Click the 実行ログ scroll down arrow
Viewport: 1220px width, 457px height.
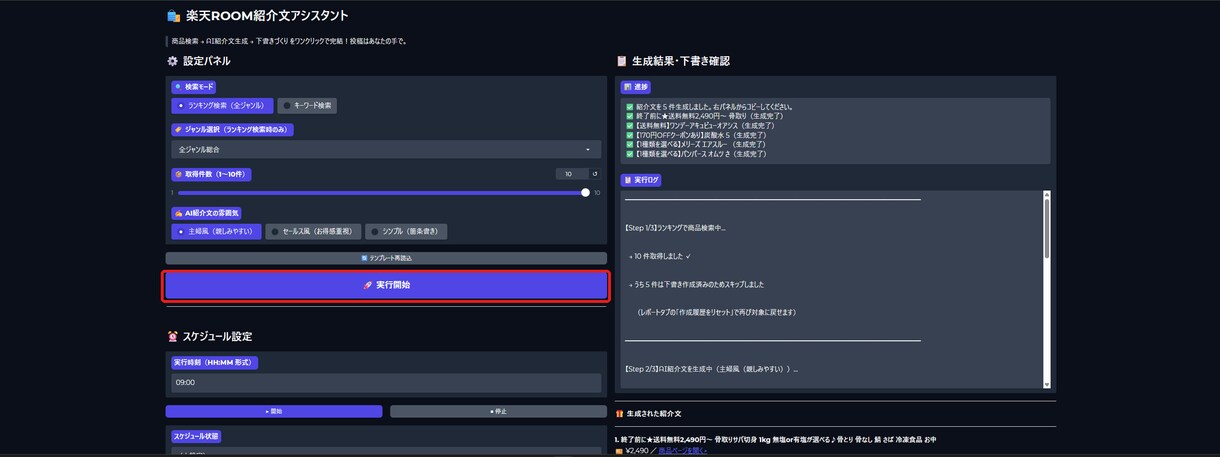coord(1047,384)
